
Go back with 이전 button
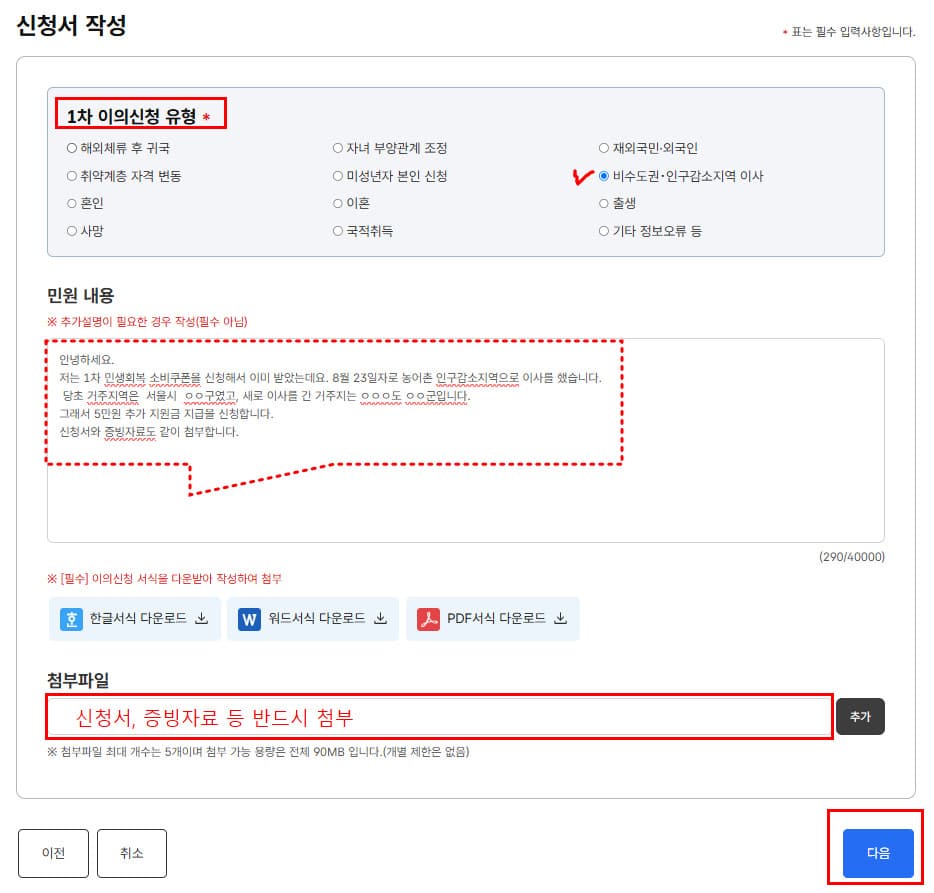pos(54,854)
